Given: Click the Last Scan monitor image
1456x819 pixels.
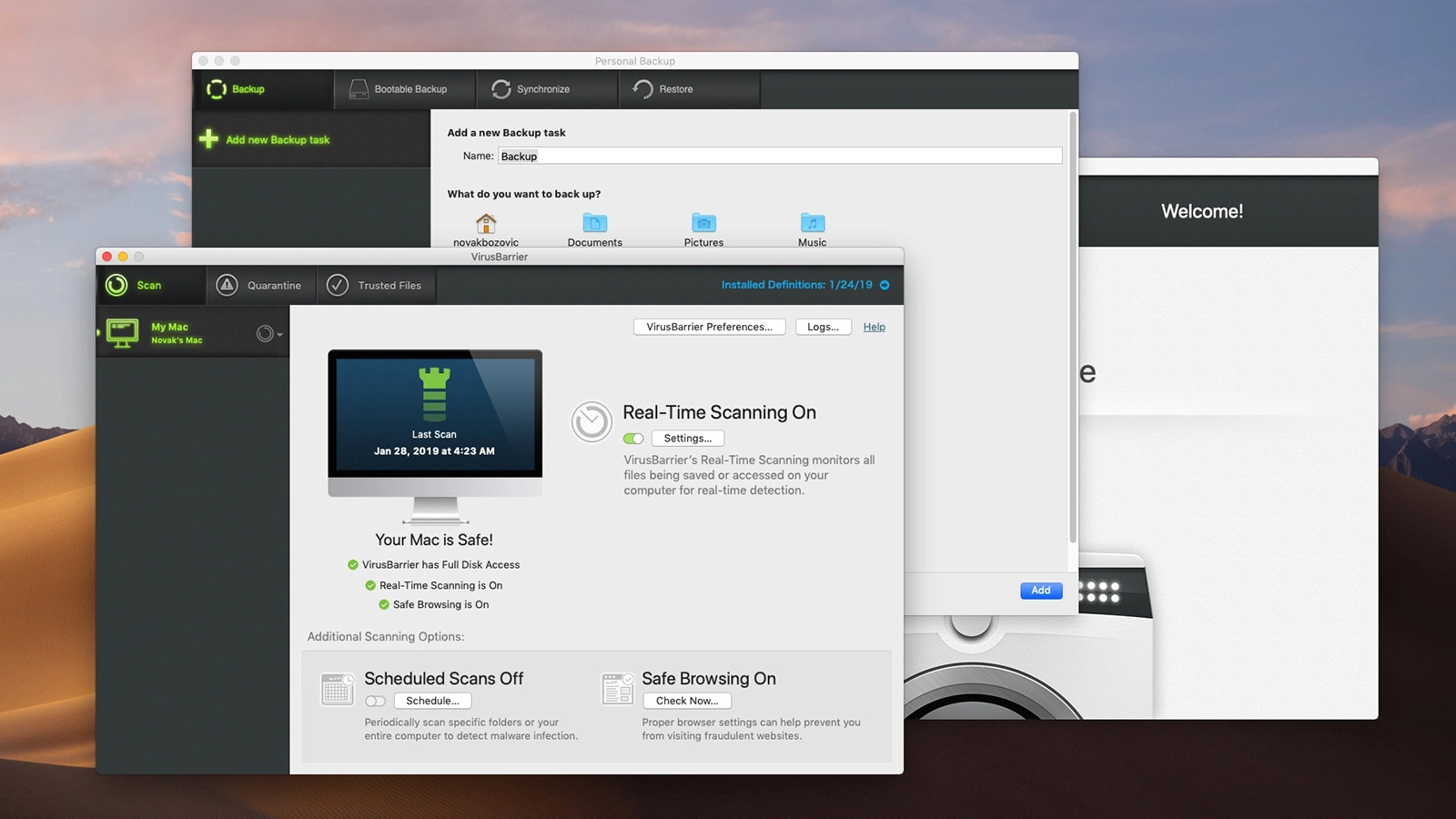Looking at the screenshot, I should point(435,435).
